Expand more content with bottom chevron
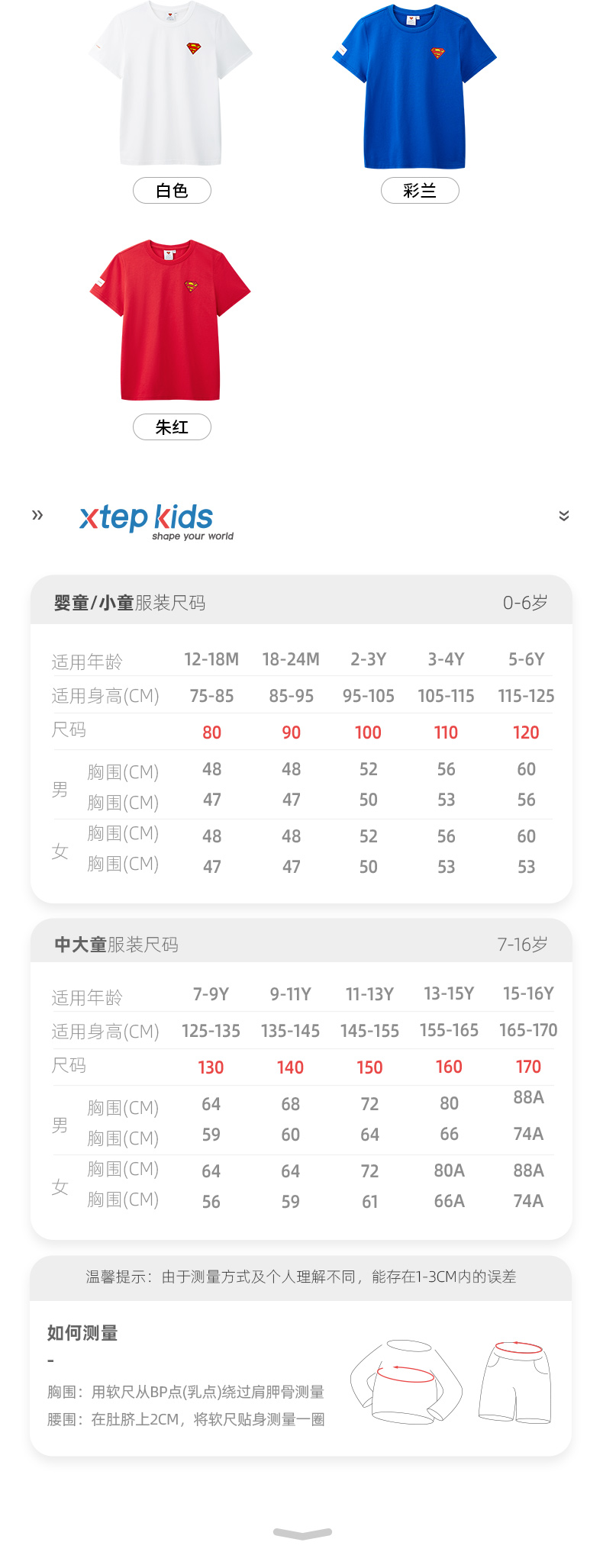Image resolution: width=603 pixels, height=1568 pixels. coord(302,1533)
